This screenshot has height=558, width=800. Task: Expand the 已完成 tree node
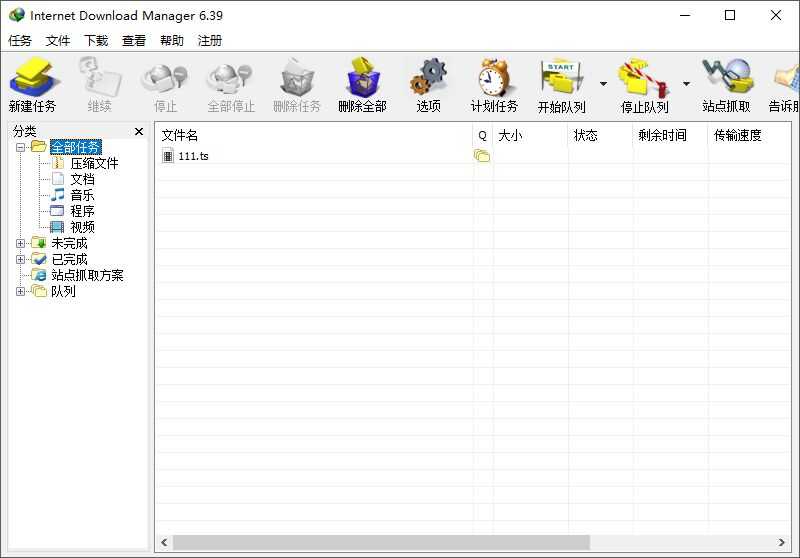[x=20, y=259]
